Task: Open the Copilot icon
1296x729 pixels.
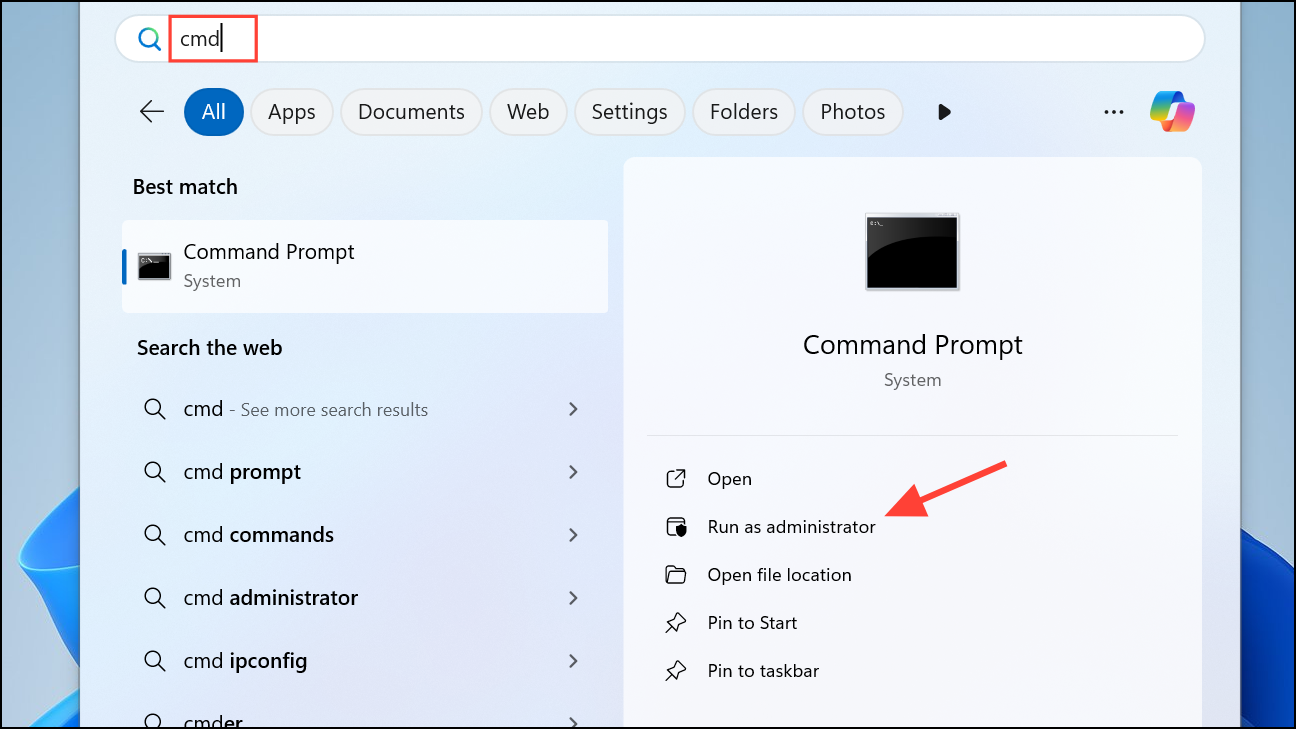Action: tap(1172, 112)
